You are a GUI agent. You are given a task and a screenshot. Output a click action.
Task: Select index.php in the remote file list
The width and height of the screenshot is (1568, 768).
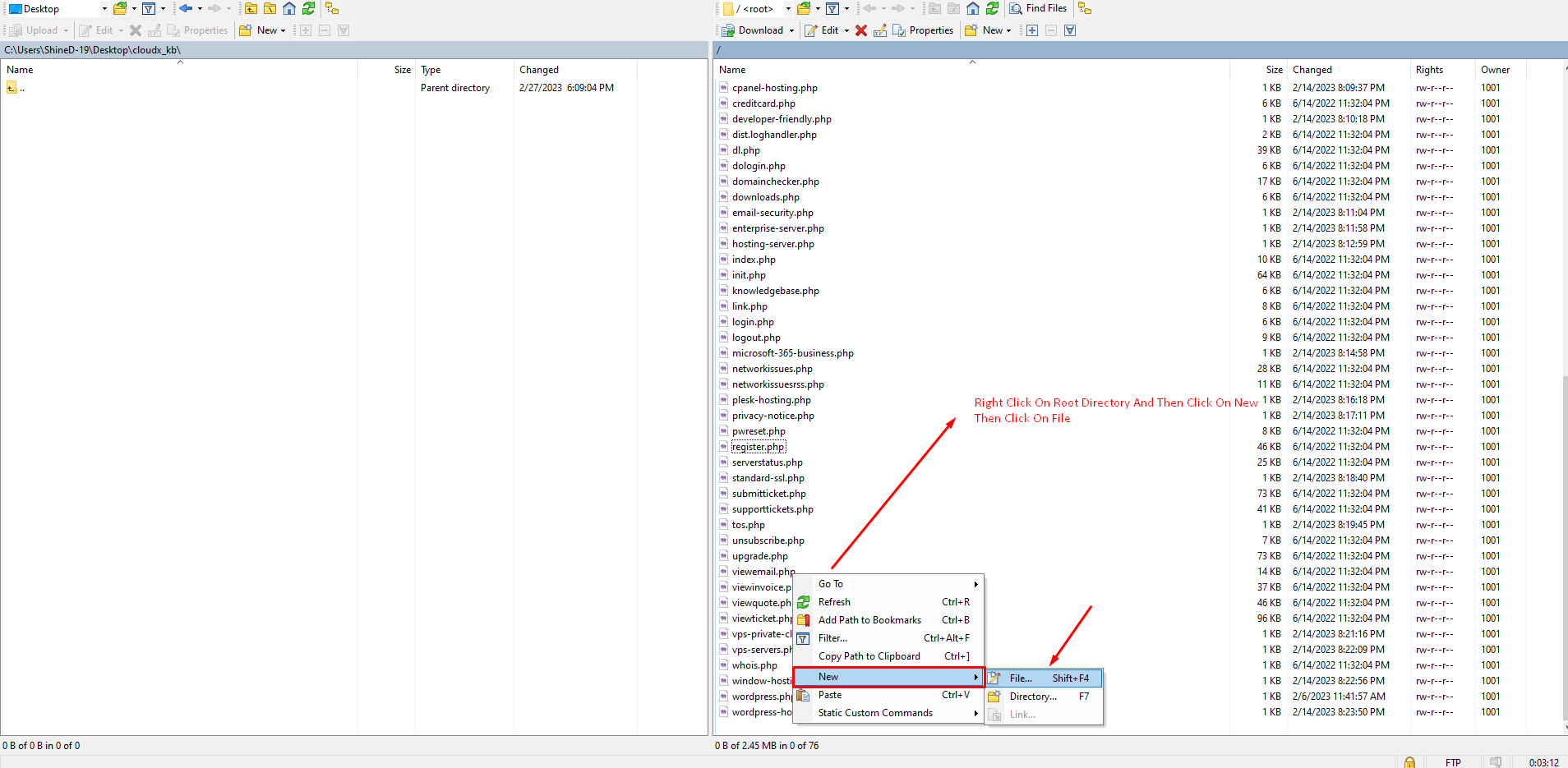point(754,260)
